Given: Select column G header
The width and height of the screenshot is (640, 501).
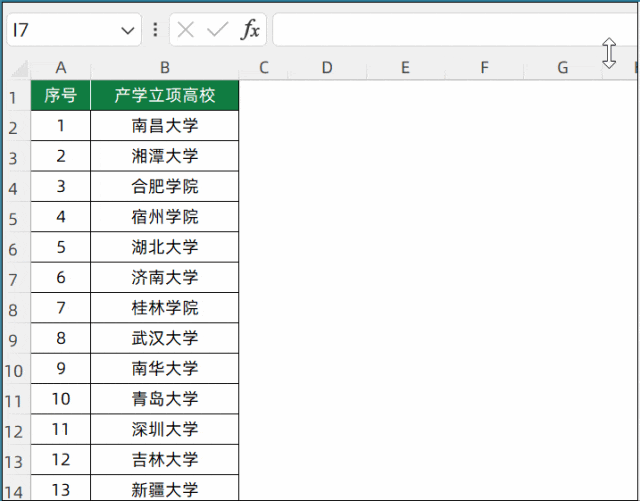Looking at the screenshot, I should (x=563, y=68).
